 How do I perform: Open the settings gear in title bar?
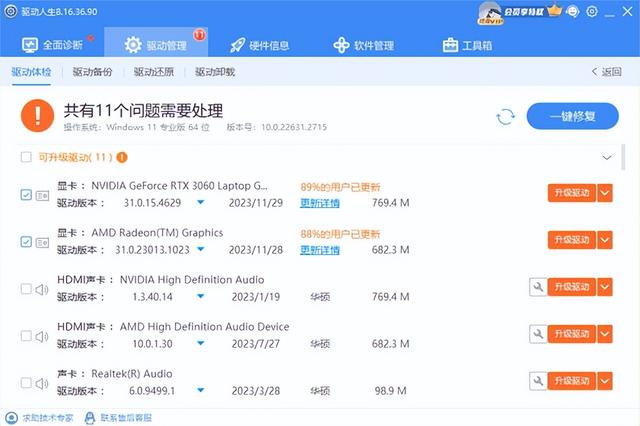pyautogui.click(x=592, y=11)
